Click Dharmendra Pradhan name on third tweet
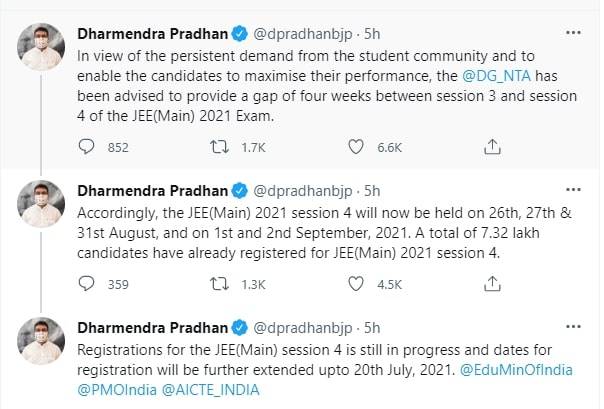Image resolution: width=604 pixels, height=409 pixels. coord(153,327)
